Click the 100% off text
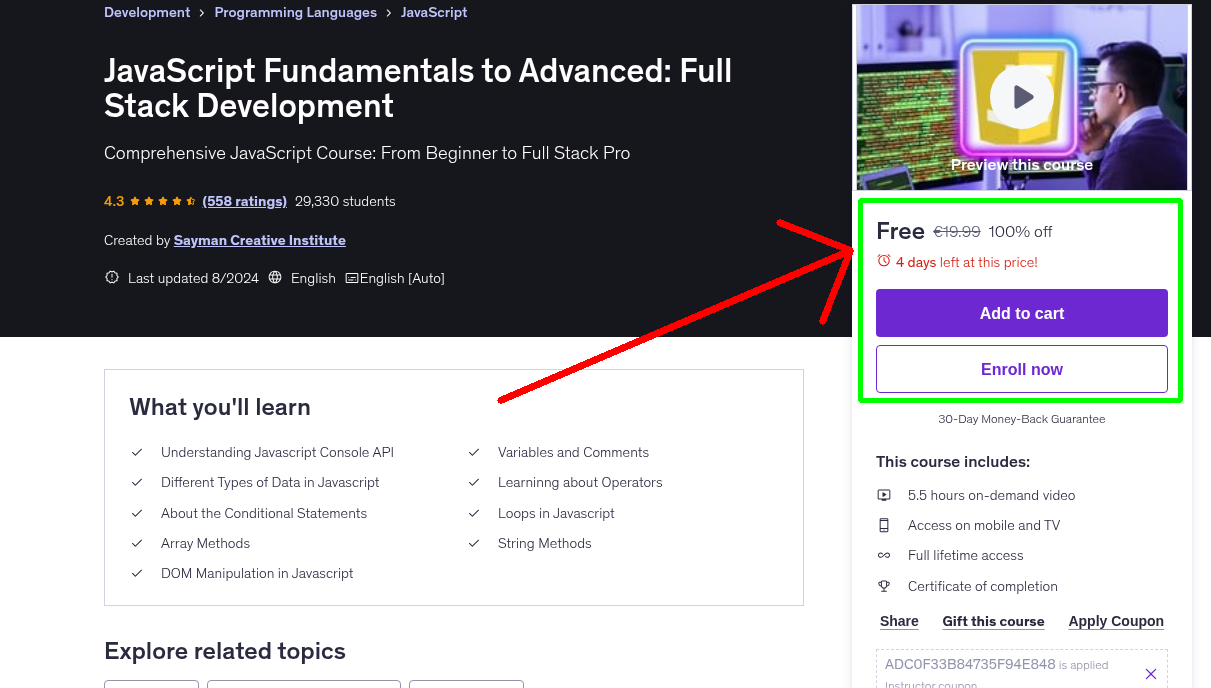 tap(1020, 231)
